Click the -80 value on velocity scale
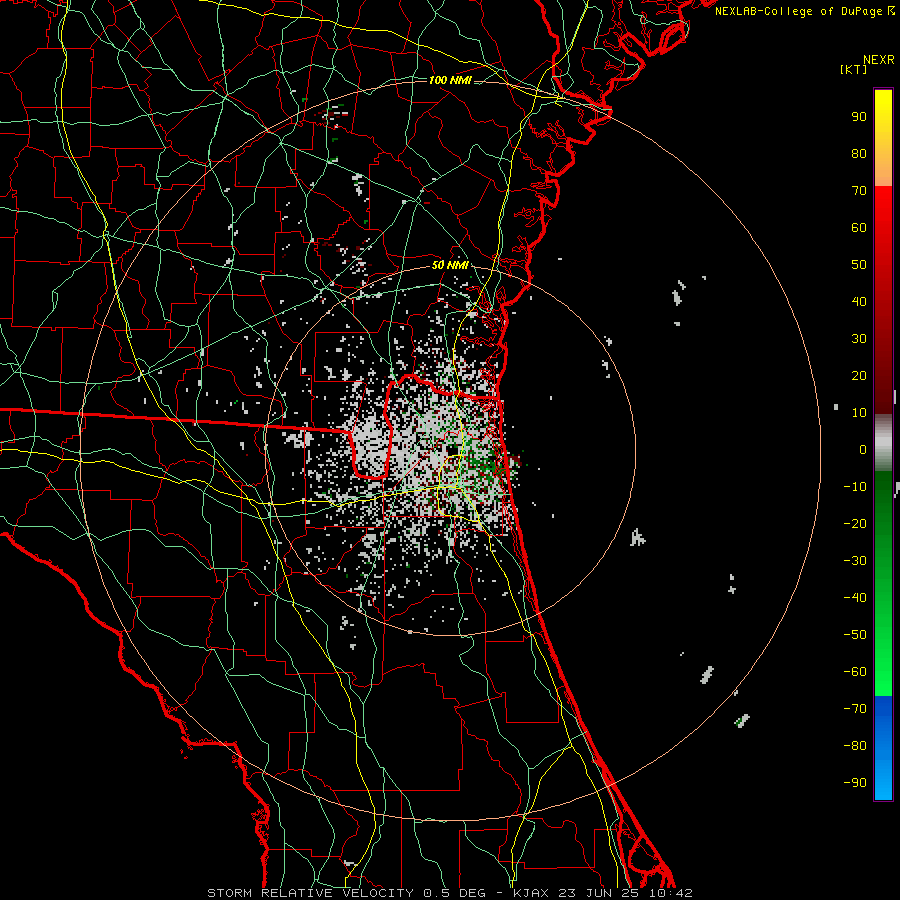The image size is (900, 900). (x=855, y=746)
